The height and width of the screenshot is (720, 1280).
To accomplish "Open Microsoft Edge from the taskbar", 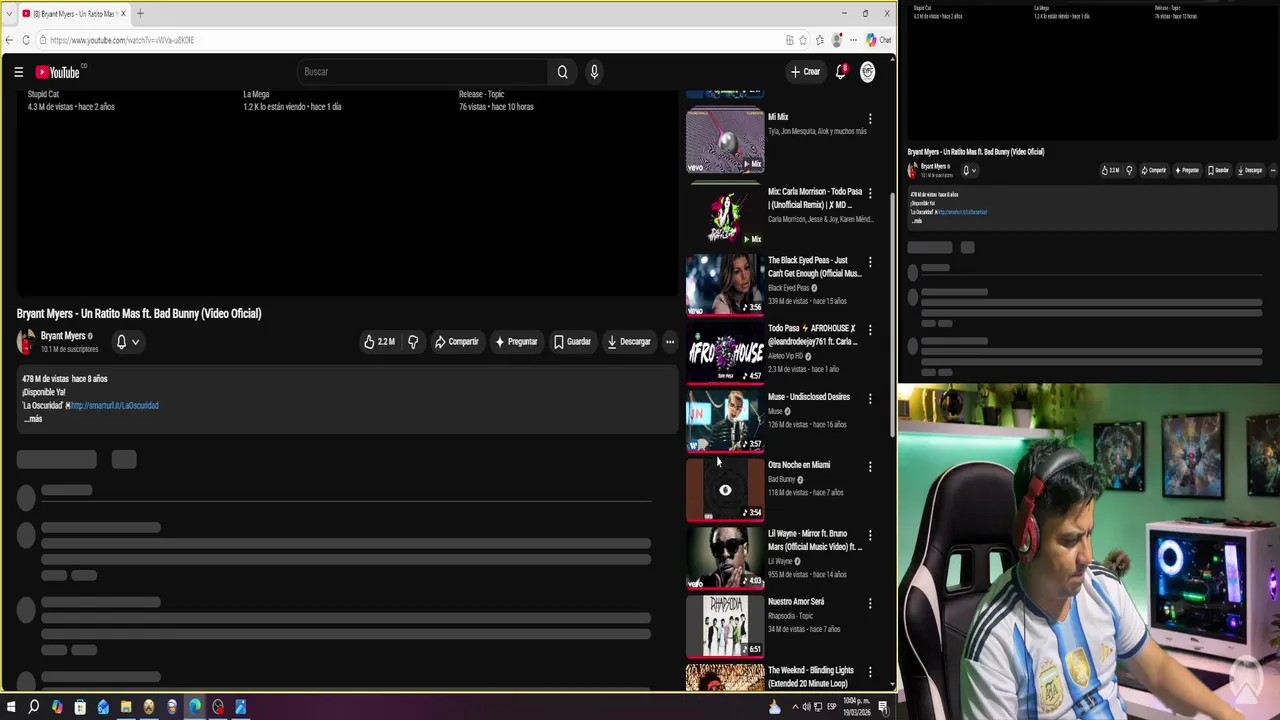I will [195, 707].
